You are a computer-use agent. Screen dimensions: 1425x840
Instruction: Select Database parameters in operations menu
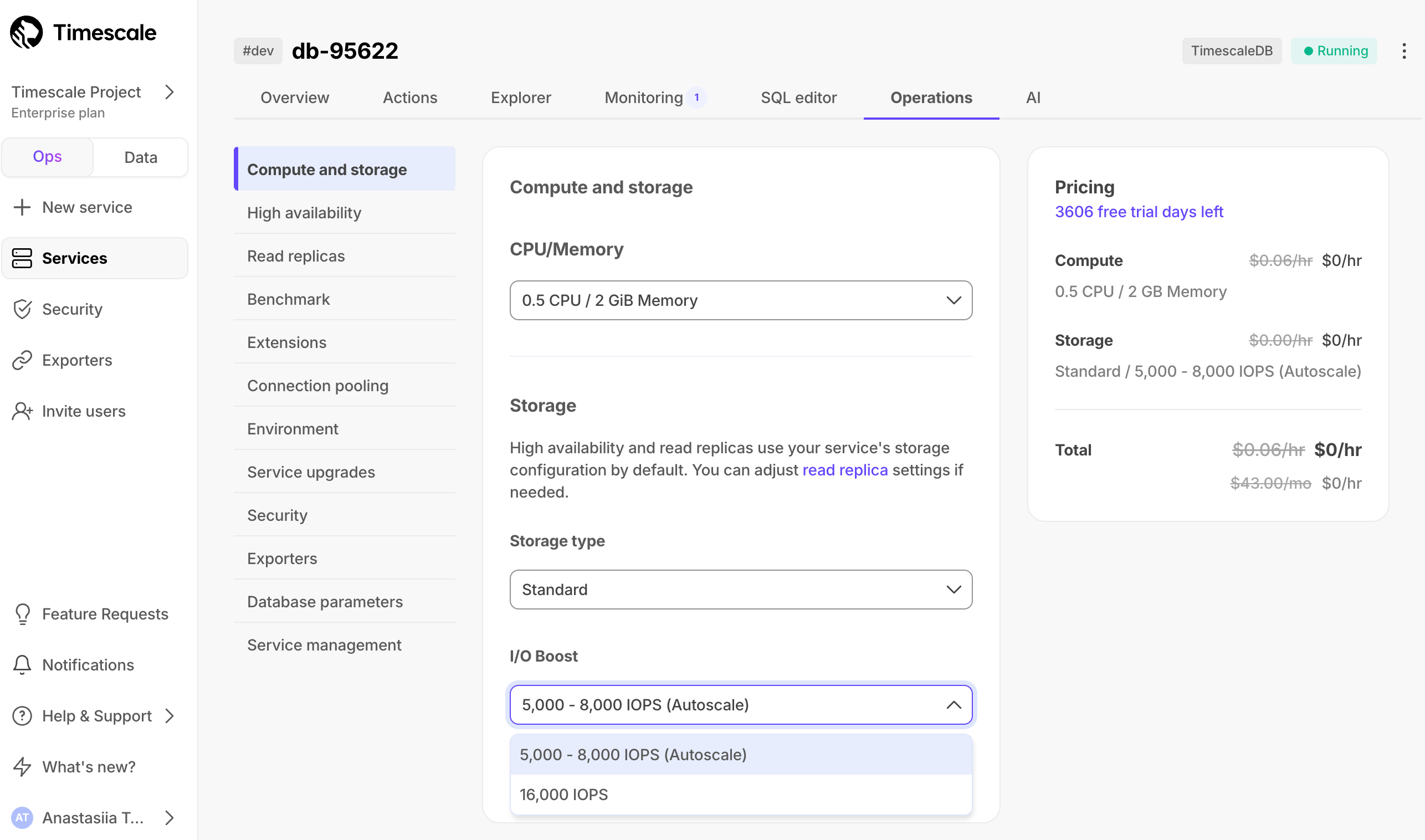pyautogui.click(x=345, y=602)
